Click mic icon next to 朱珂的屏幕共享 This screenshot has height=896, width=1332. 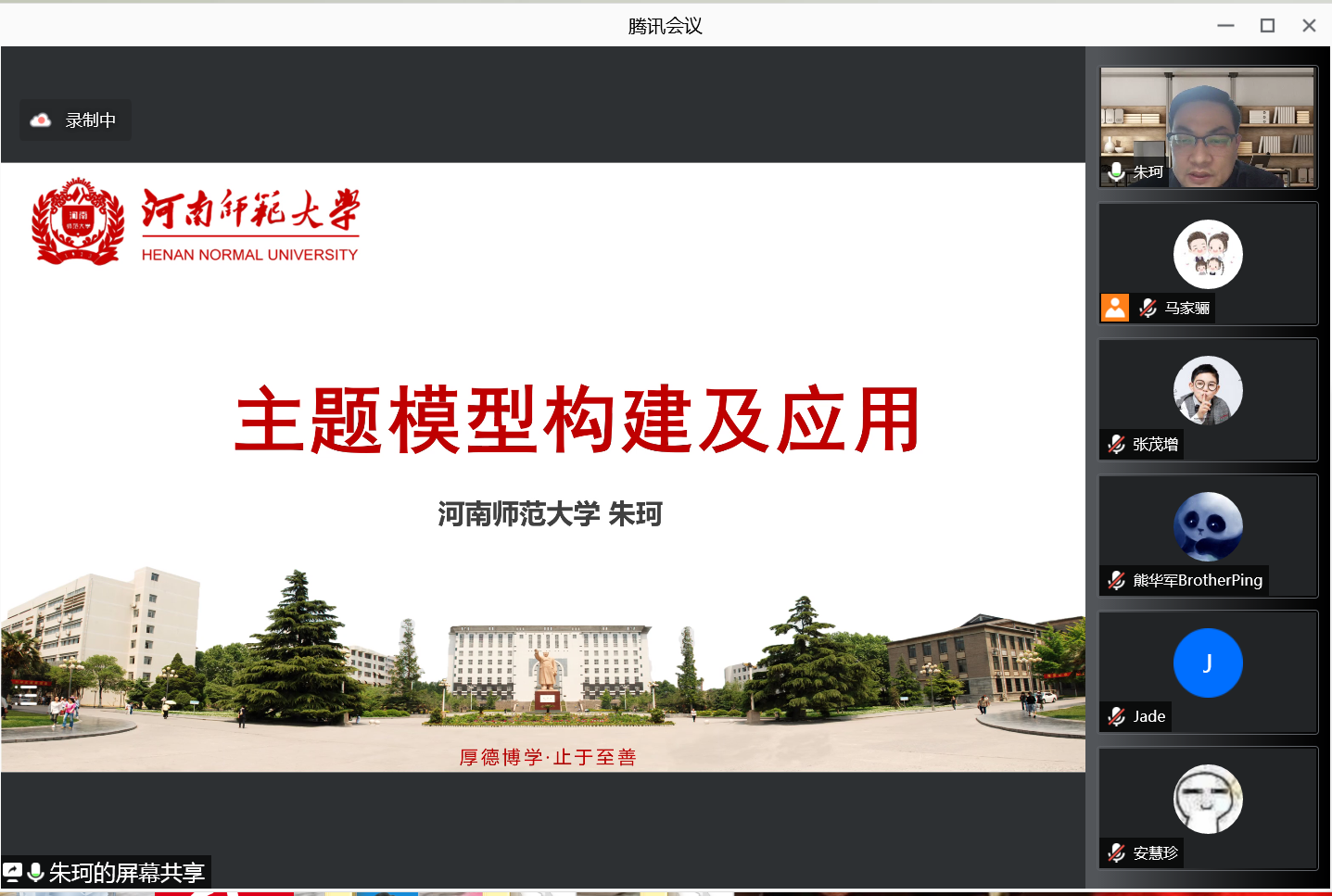(36, 872)
